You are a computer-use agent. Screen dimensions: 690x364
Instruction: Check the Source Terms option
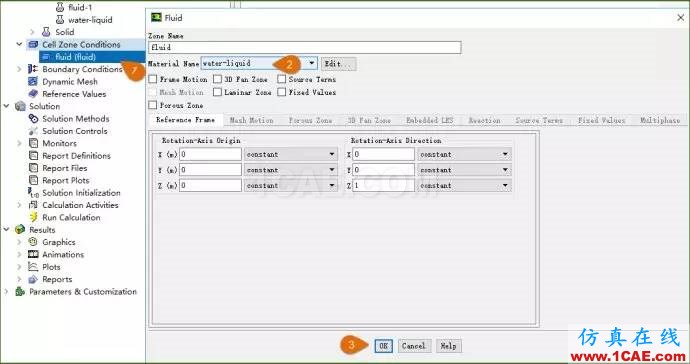pos(282,79)
